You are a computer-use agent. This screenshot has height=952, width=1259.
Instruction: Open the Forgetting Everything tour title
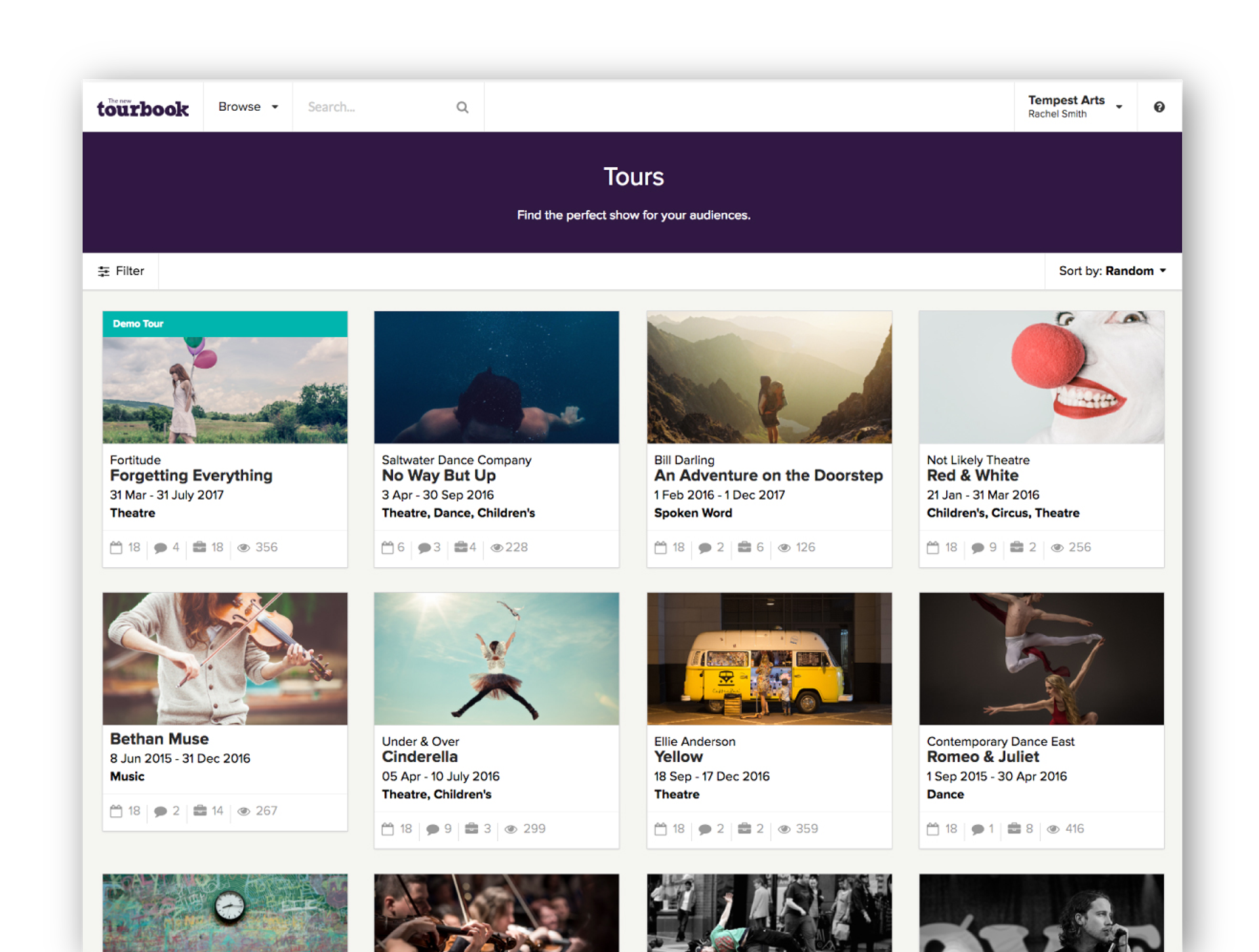[191, 475]
